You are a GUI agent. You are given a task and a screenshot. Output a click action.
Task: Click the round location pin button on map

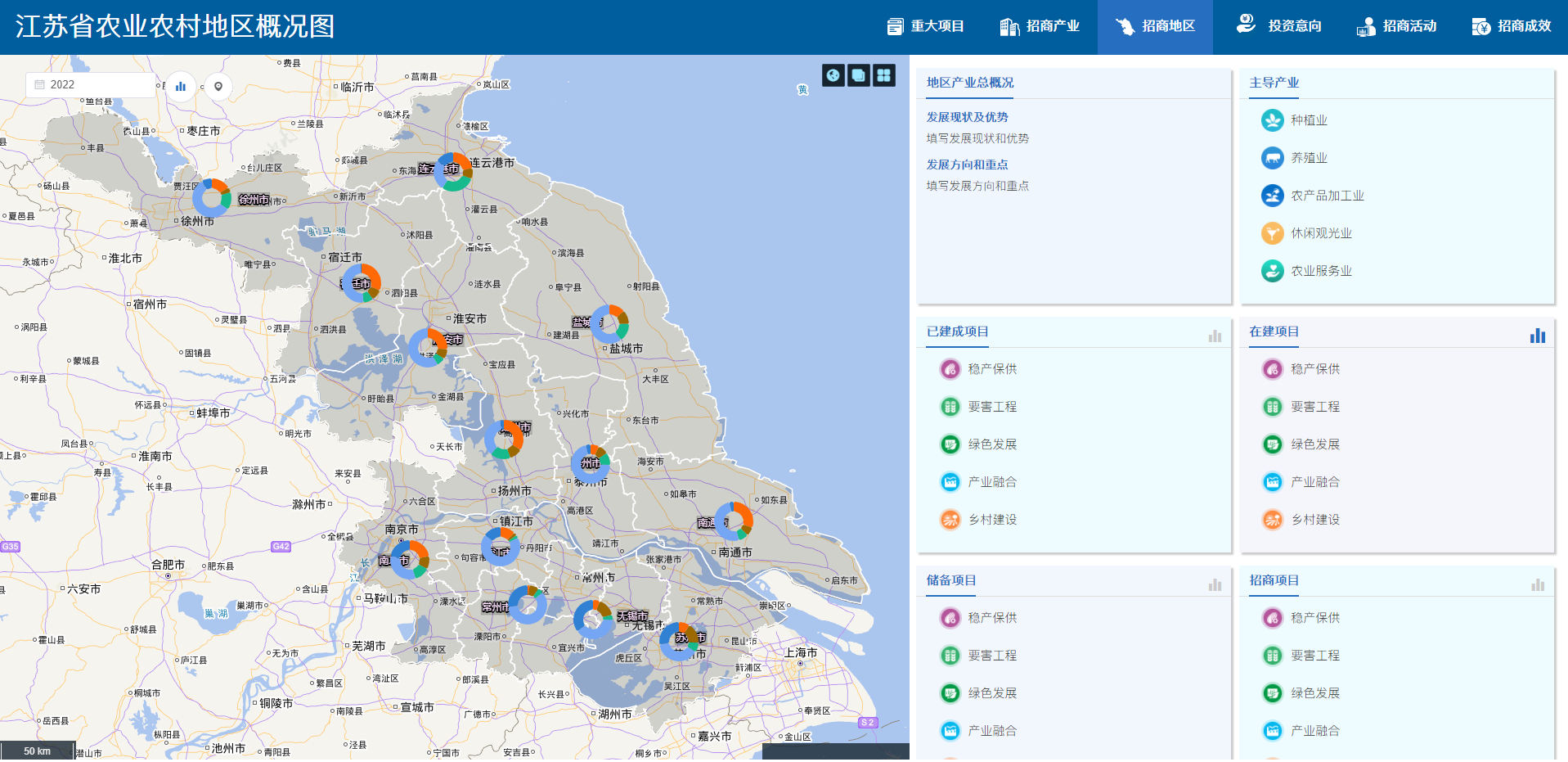point(218,86)
